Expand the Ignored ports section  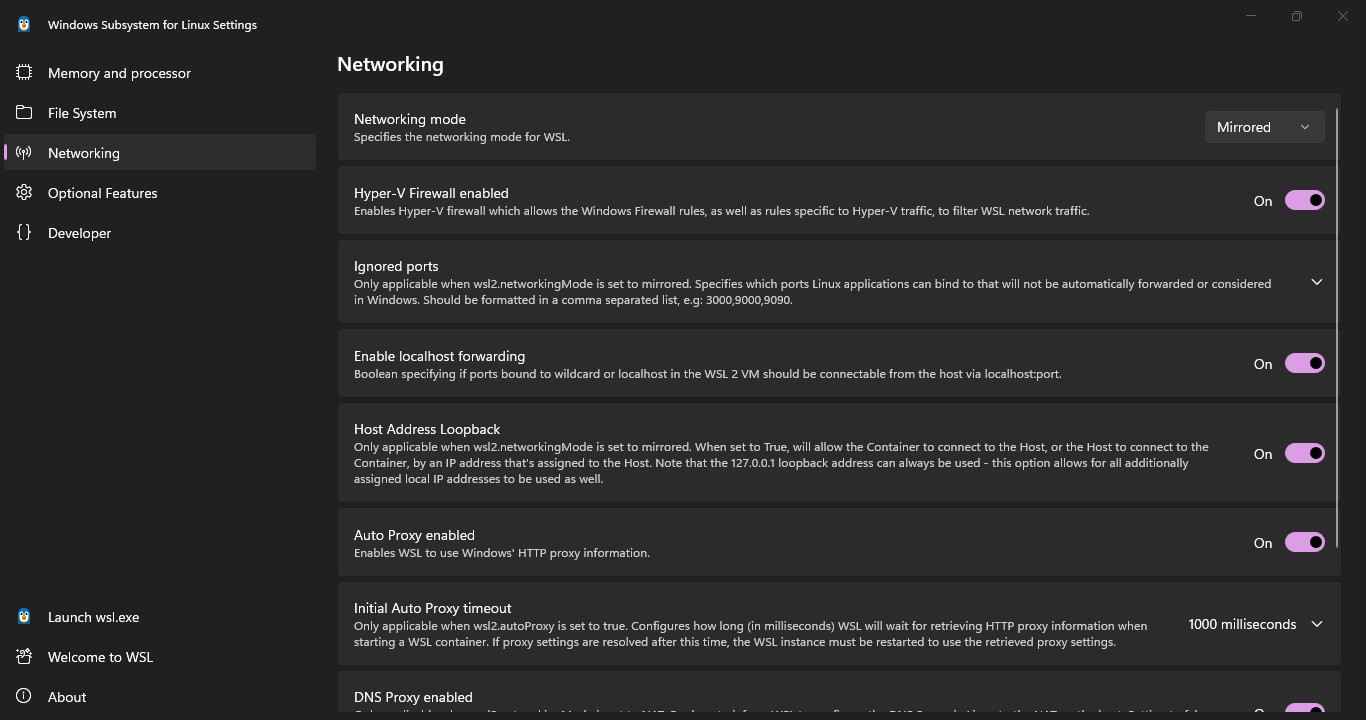[1316, 283]
